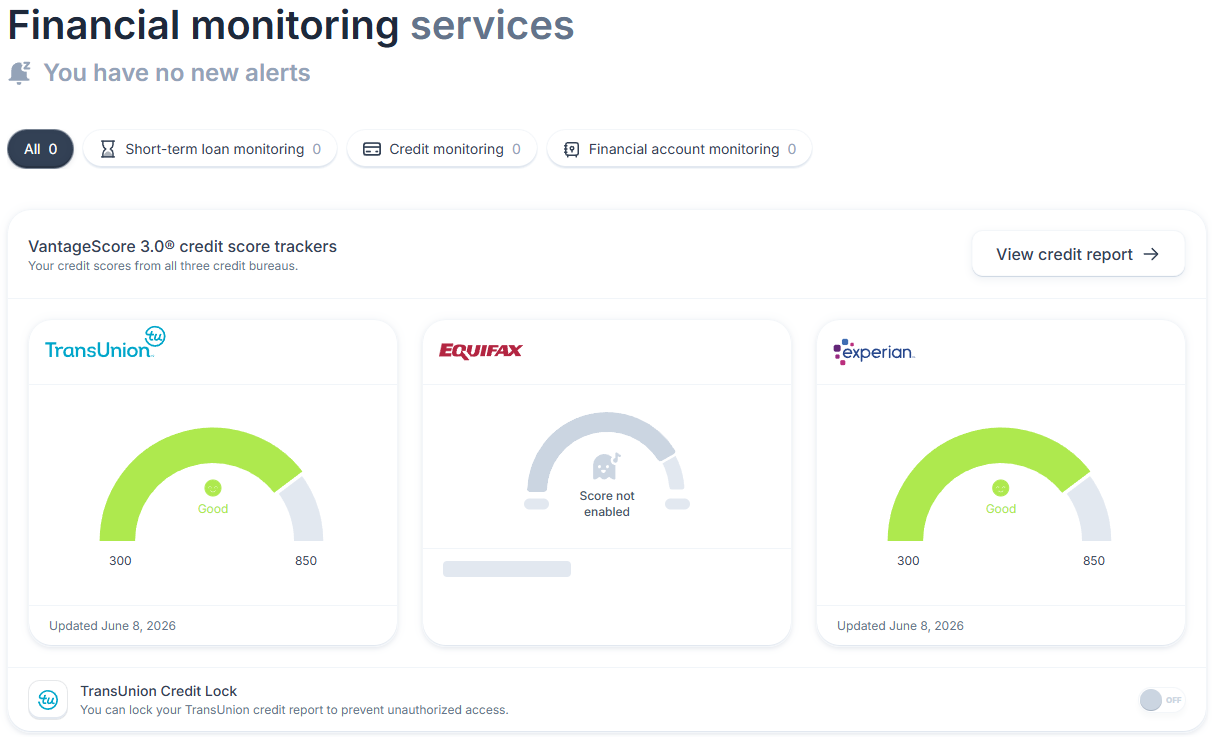
Task: Click 'Good' label on Experian card
Action: tap(1001, 509)
